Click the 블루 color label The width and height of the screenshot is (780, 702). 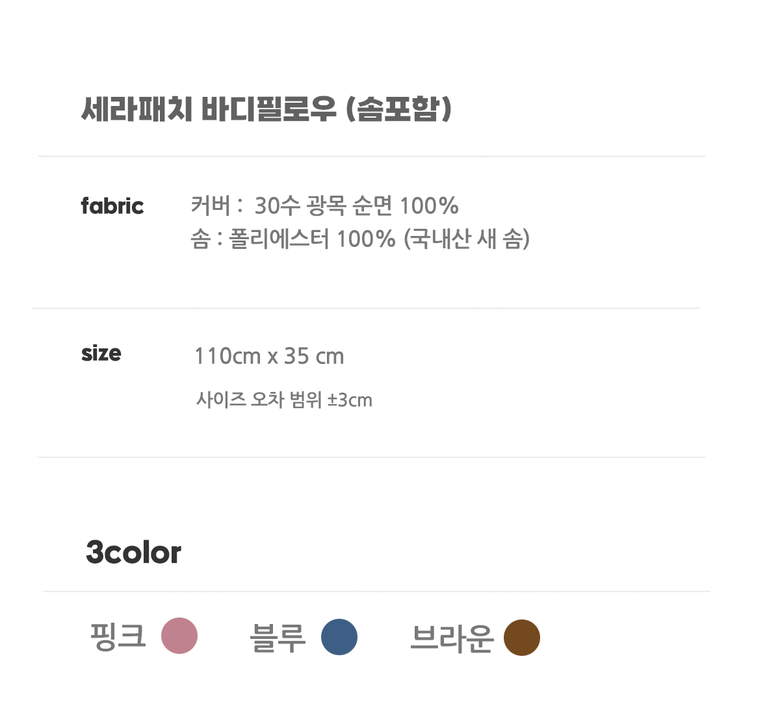277,637
